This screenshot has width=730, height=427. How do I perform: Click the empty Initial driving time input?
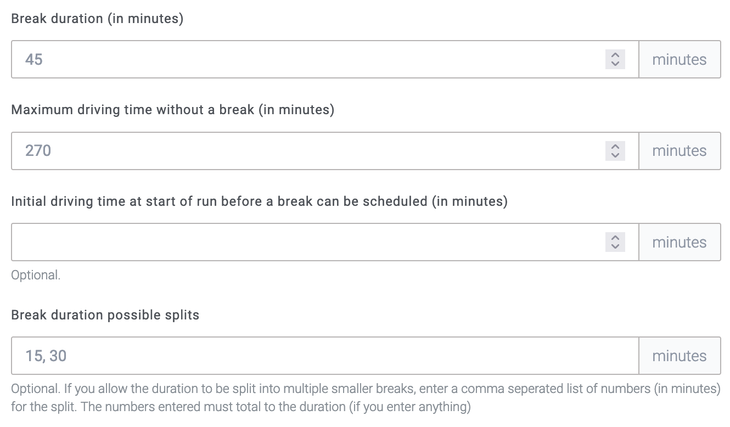300,242
